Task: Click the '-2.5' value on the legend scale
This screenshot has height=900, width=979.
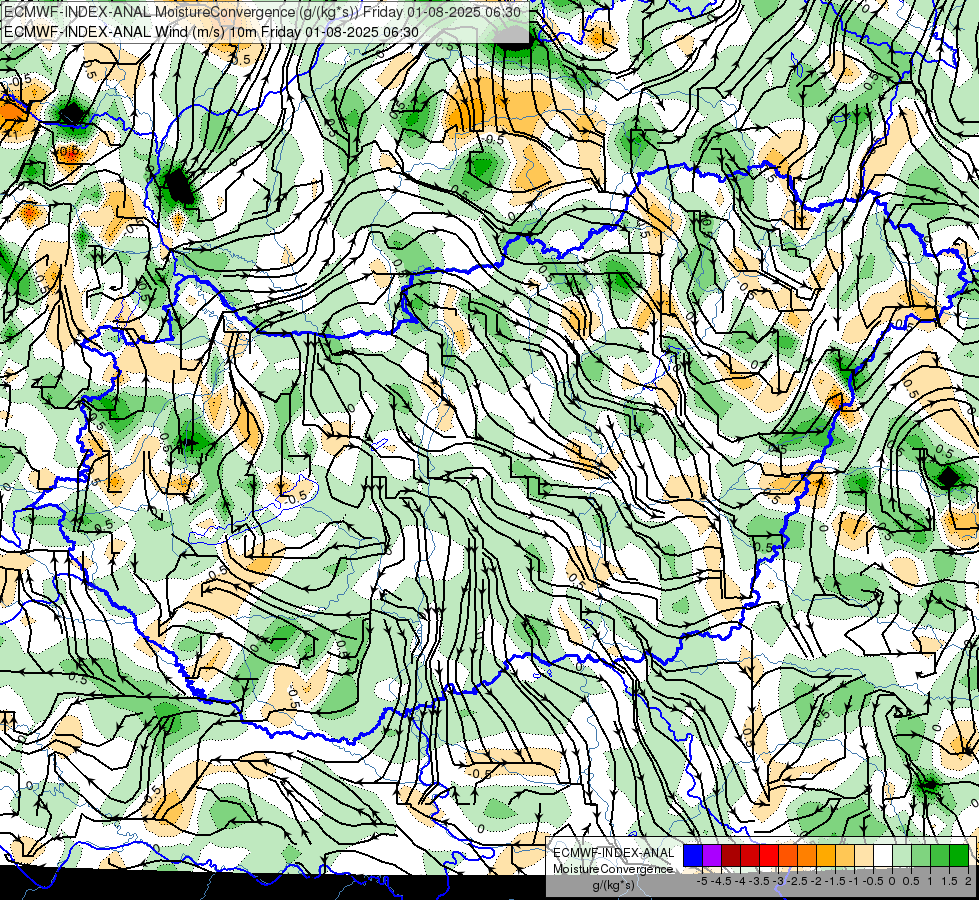Action: pyautogui.click(x=798, y=881)
